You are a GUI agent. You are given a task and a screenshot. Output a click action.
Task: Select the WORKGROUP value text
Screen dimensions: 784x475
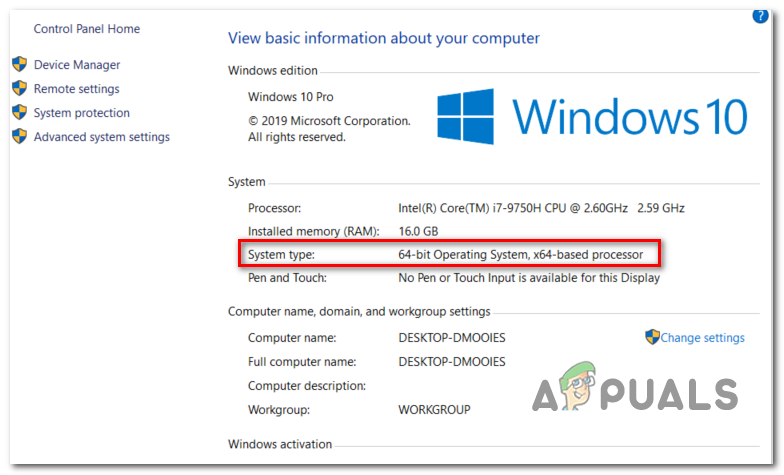[x=434, y=410]
